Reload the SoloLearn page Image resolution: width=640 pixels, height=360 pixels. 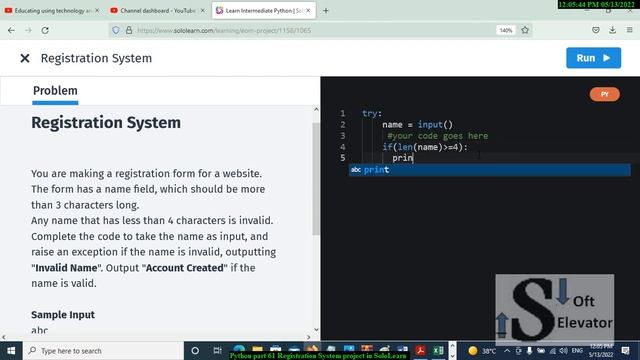click(x=45, y=30)
